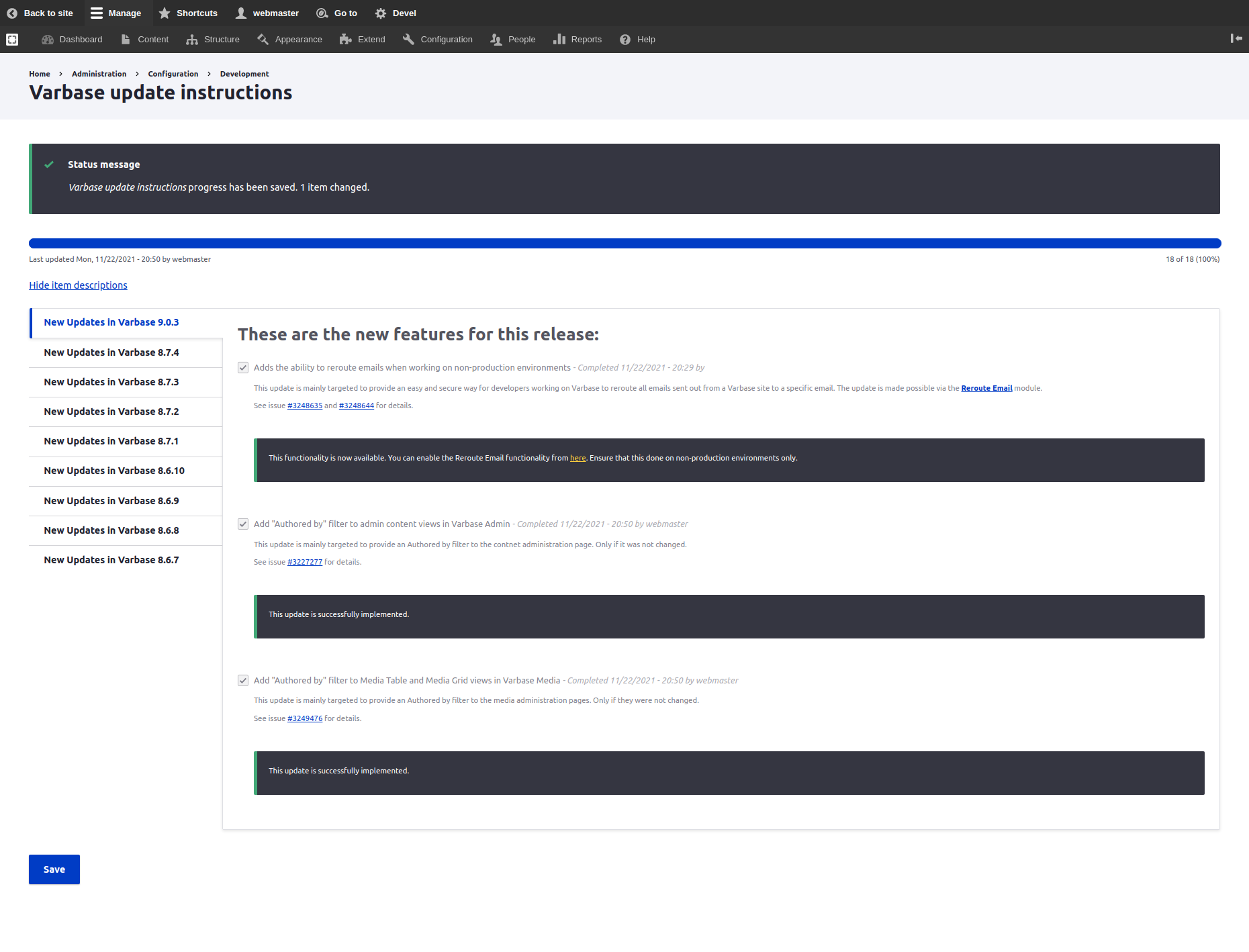Click Hide item descriptions link
1249x952 pixels.
tap(78, 285)
